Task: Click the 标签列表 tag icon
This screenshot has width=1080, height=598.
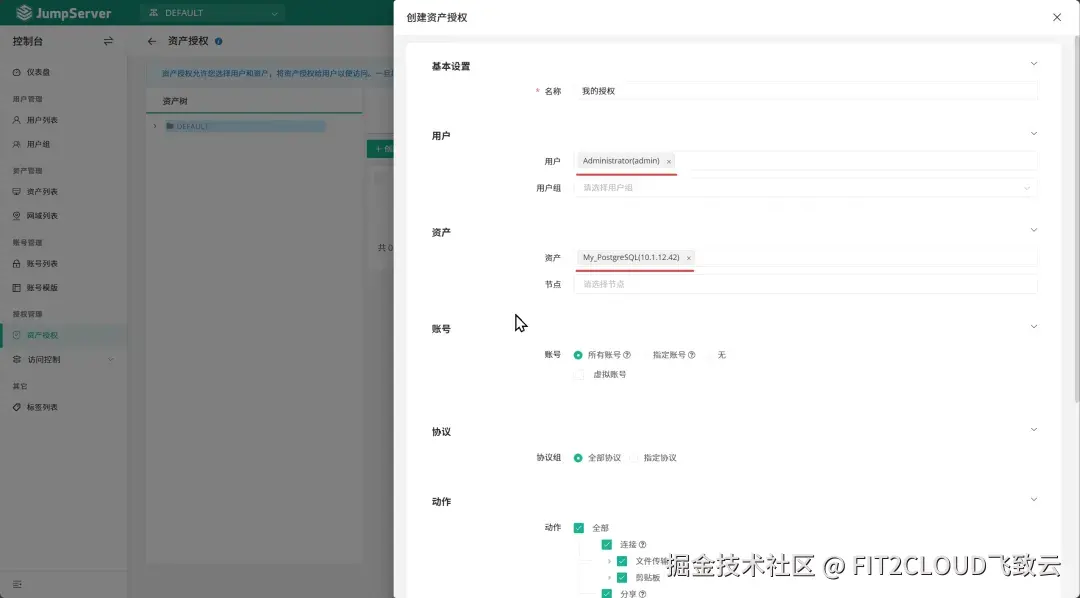Action: [17, 407]
